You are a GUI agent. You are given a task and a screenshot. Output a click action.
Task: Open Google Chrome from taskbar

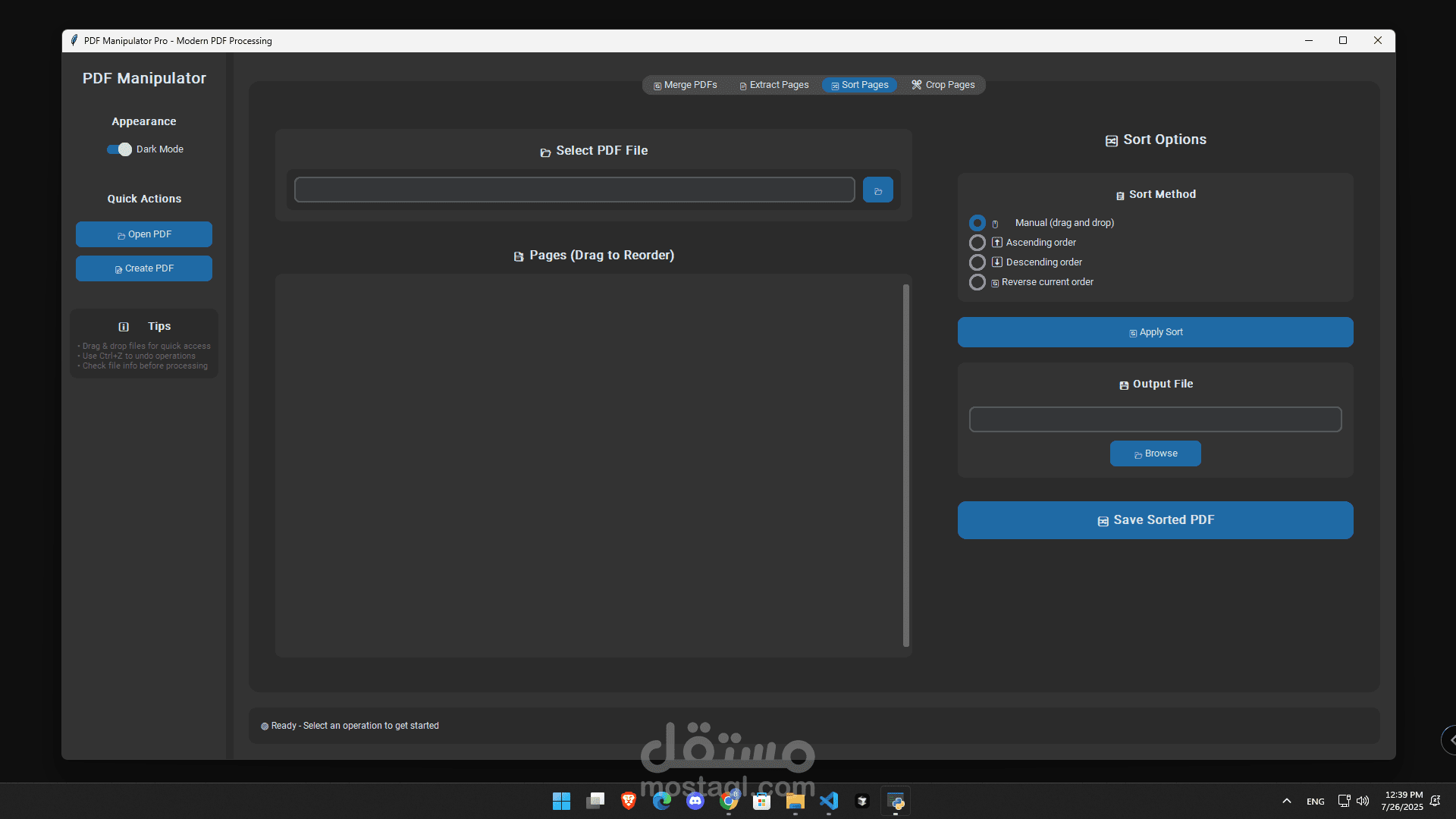click(729, 801)
